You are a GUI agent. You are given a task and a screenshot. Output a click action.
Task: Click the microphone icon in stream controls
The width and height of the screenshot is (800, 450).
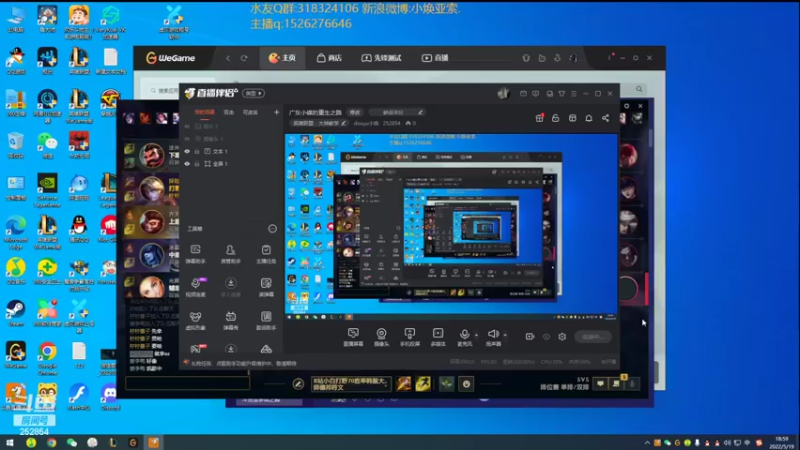click(x=464, y=334)
